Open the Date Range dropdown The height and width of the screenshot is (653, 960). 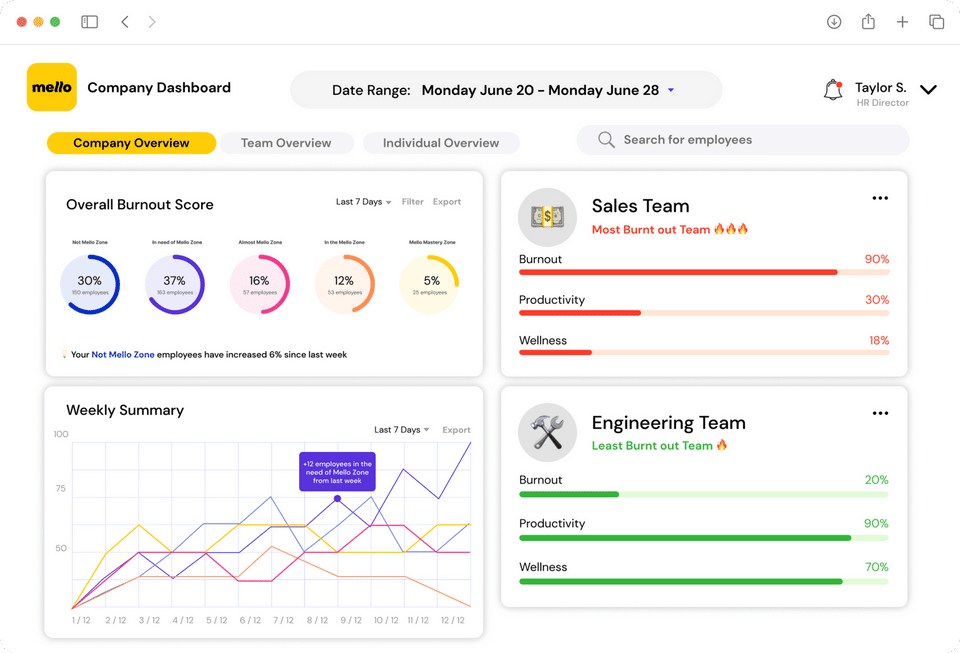[506, 90]
